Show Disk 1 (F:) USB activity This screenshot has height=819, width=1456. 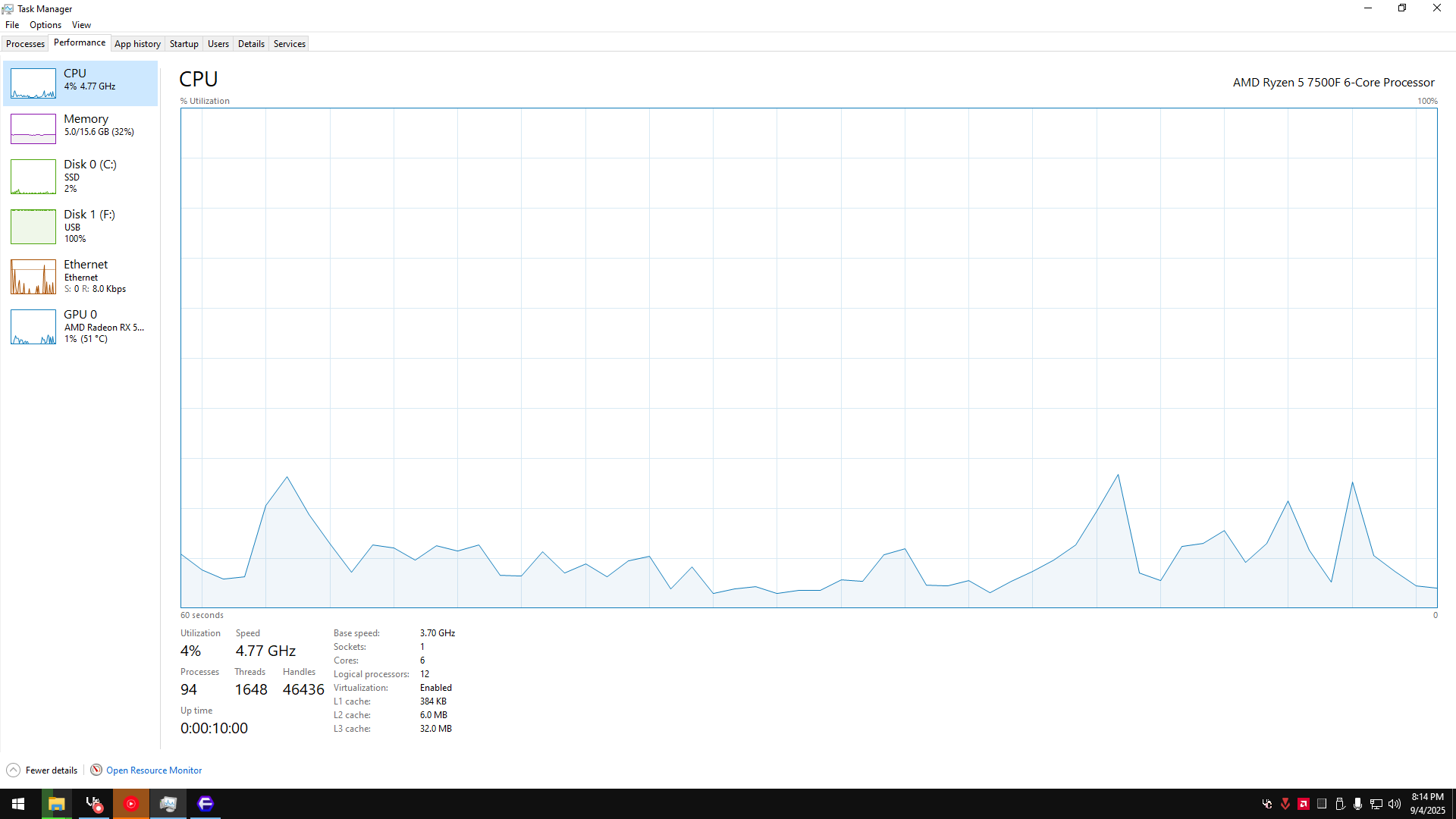pyautogui.click(x=80, y=227)
